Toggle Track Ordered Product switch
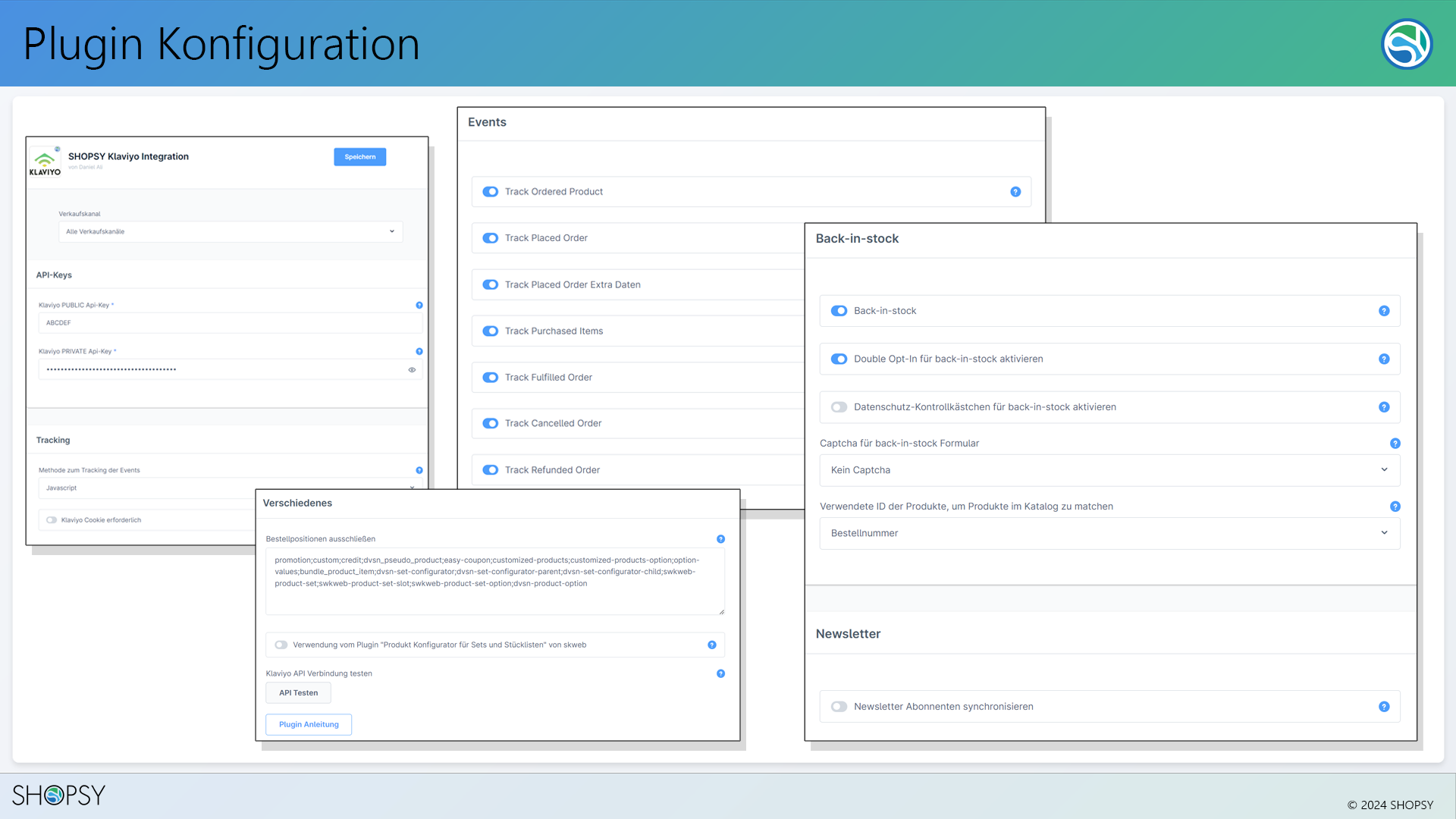The image size is (1456, 819). (x=491, y=192)
